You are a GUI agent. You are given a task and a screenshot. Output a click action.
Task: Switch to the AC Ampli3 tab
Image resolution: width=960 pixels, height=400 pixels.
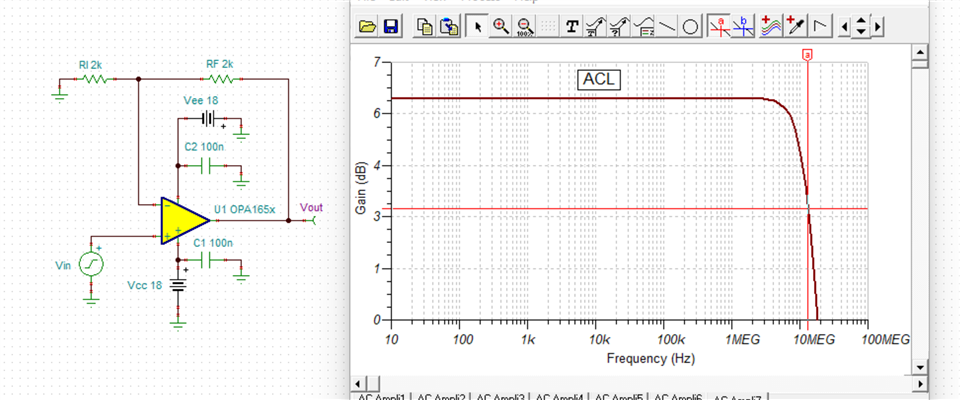[x=500, y=397]
